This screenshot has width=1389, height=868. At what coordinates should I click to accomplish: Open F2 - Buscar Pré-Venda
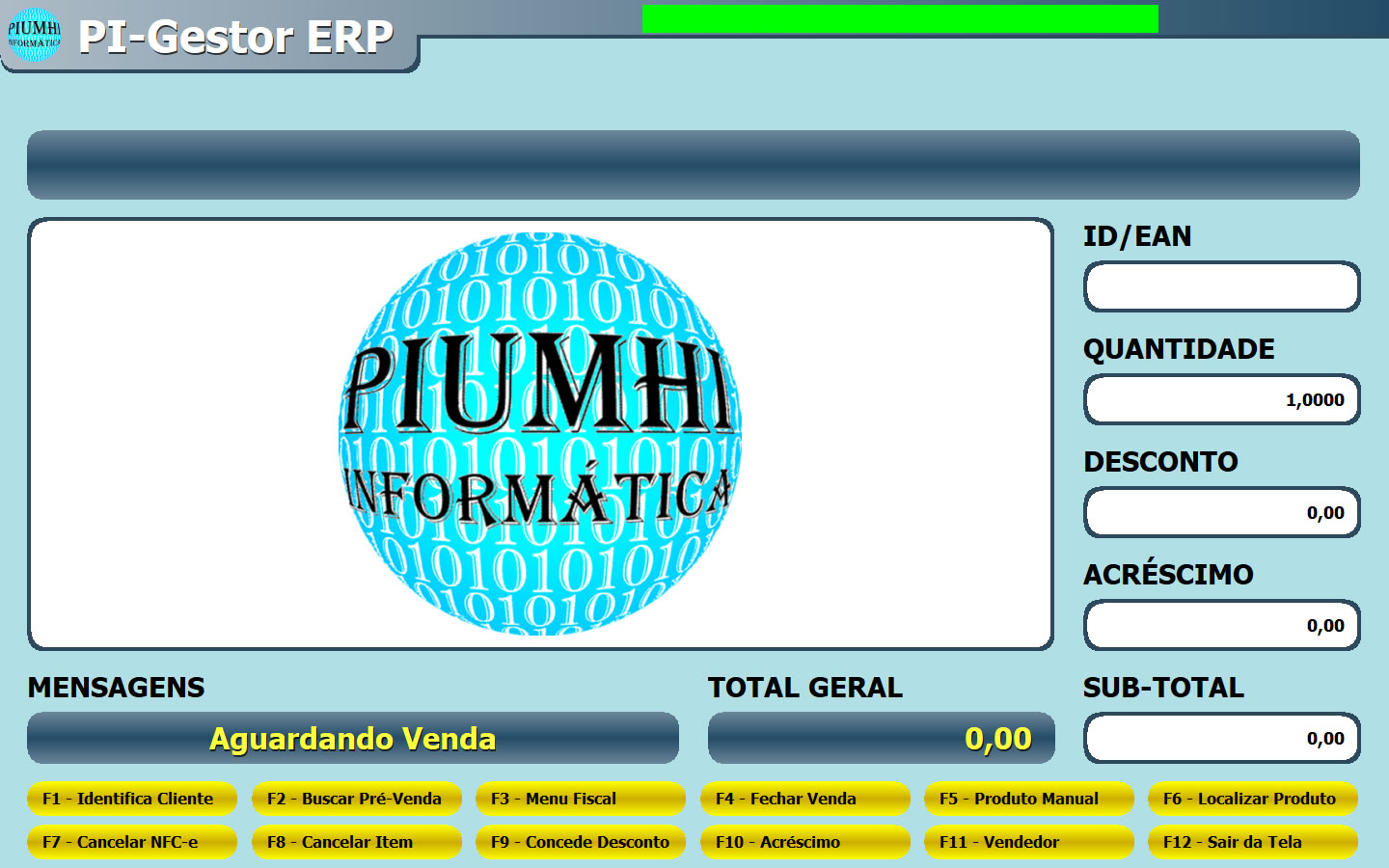click(x=357, y=799)
